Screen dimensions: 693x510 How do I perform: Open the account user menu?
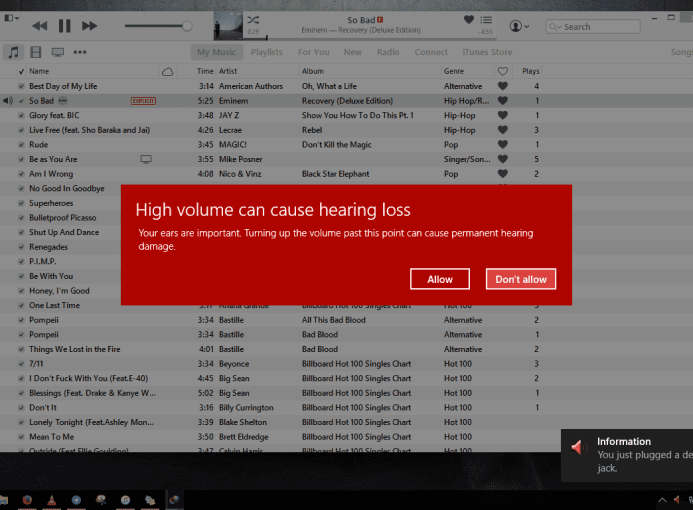pyautogui.click(x=519, y=26)
